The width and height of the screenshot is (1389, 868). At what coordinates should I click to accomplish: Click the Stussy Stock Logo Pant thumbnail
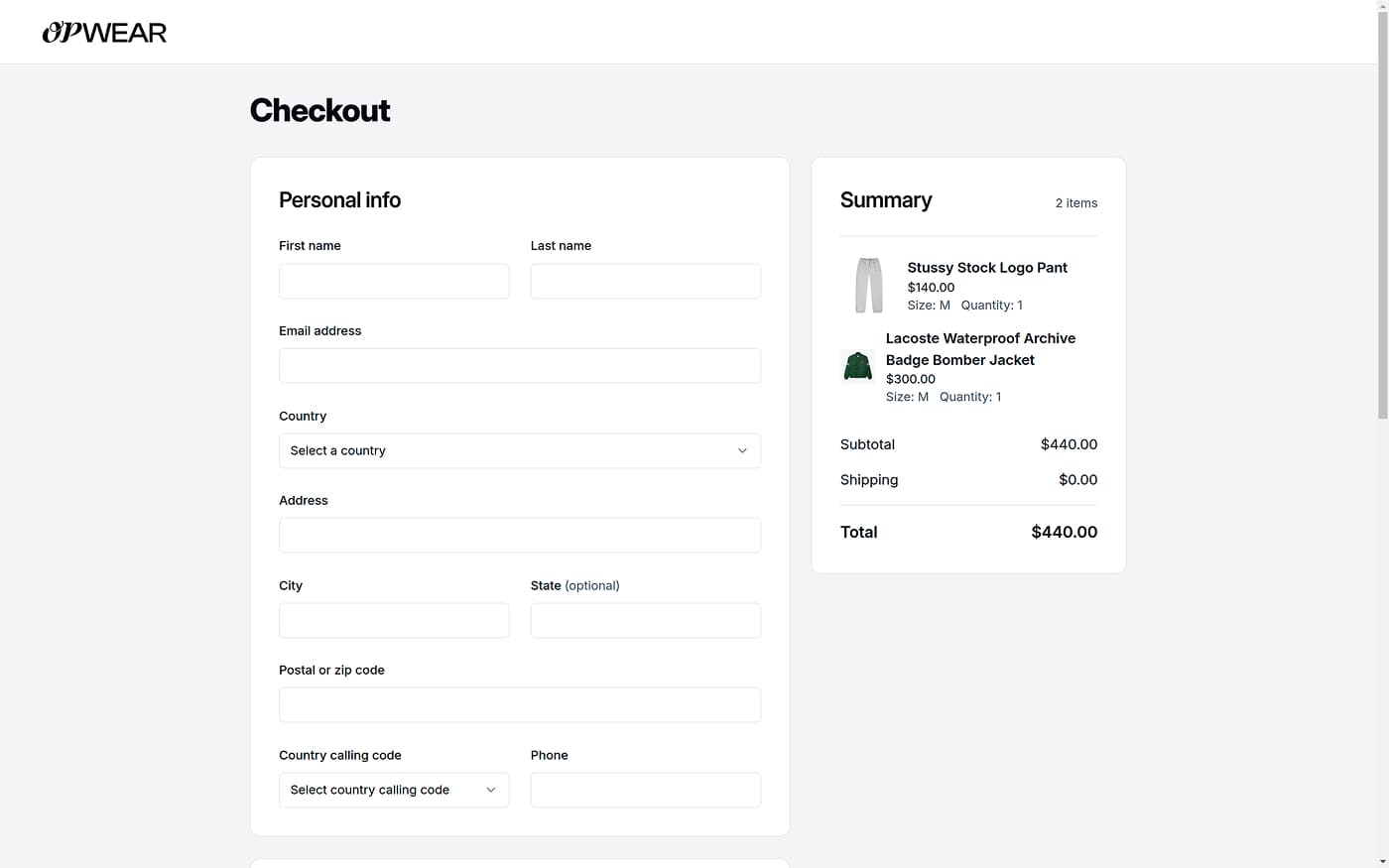click(869, 286)
